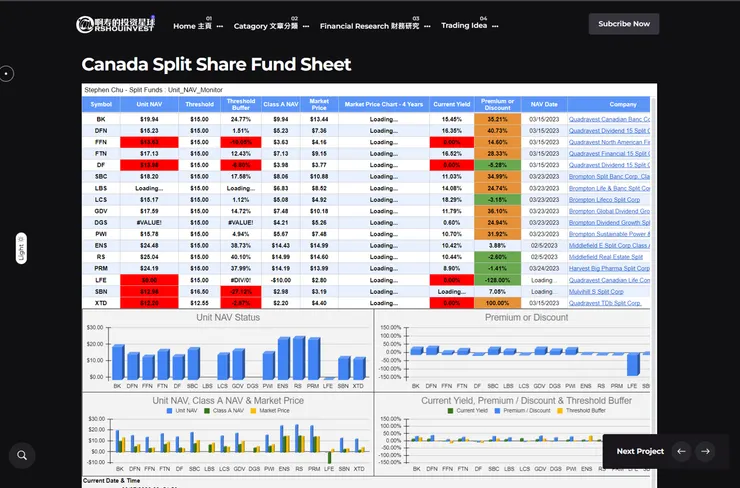Click the #VALUE! Unit NAV cell for DGS
This screenshot has width=740, height=488.
(149, 222)
